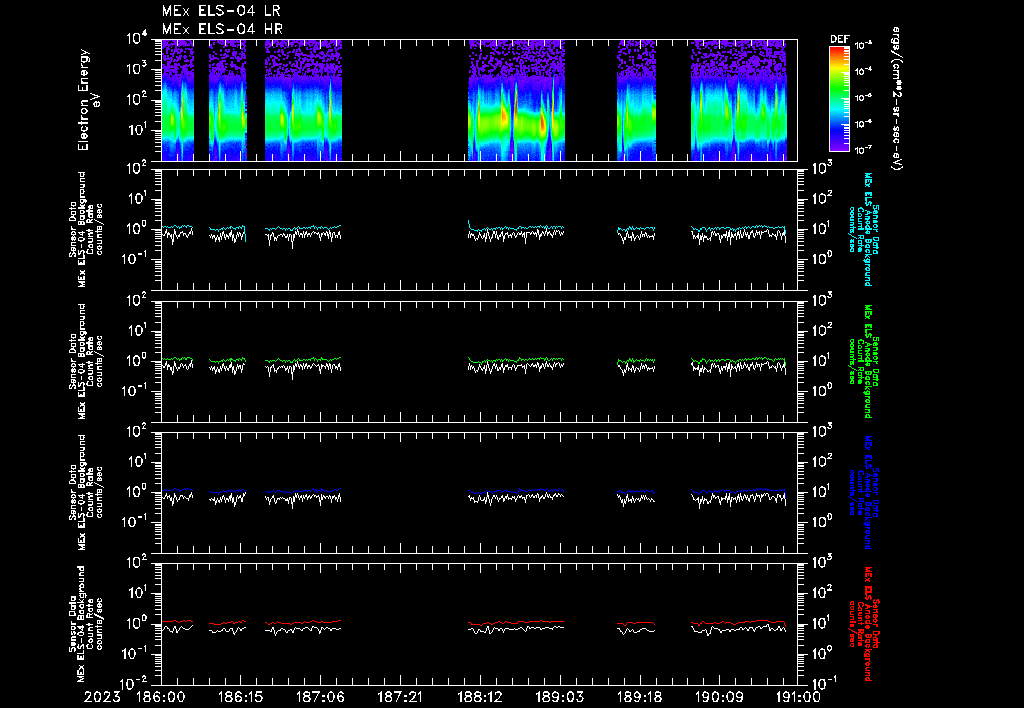Click the 10^4 tick on Electron Energy axis

(x=138, y=39)
